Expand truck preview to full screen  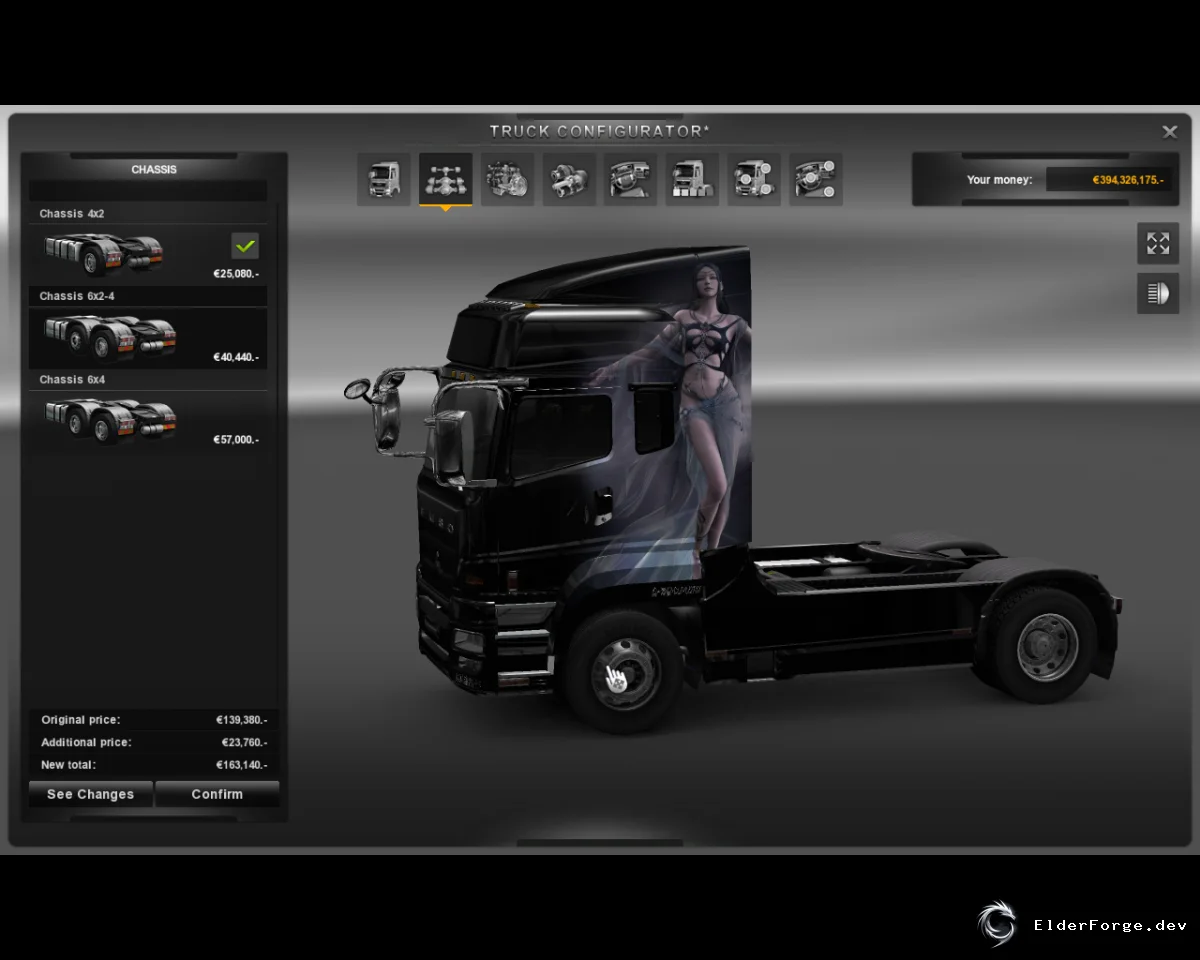pyautogui.click(x=1158, y=243)
